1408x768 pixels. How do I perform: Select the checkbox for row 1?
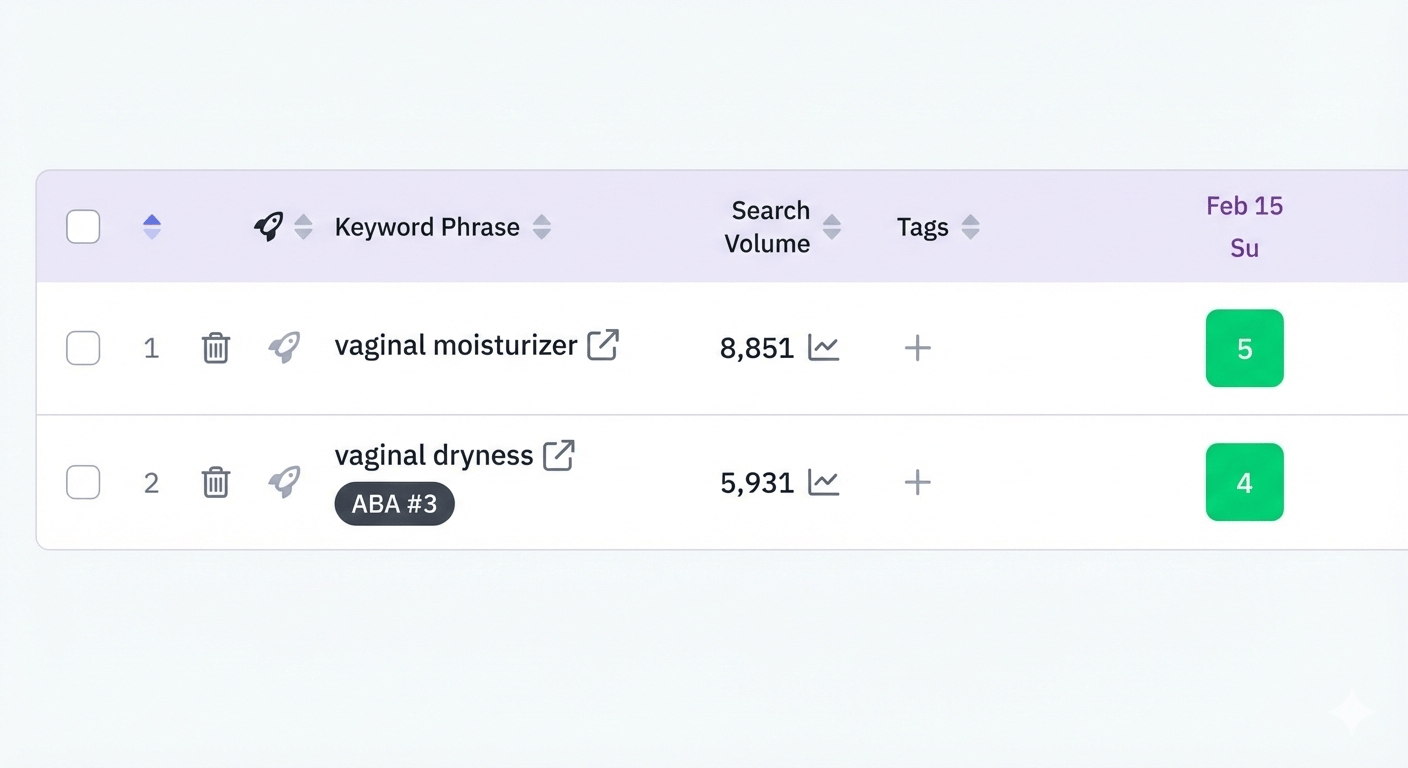[x=83, y=348]
